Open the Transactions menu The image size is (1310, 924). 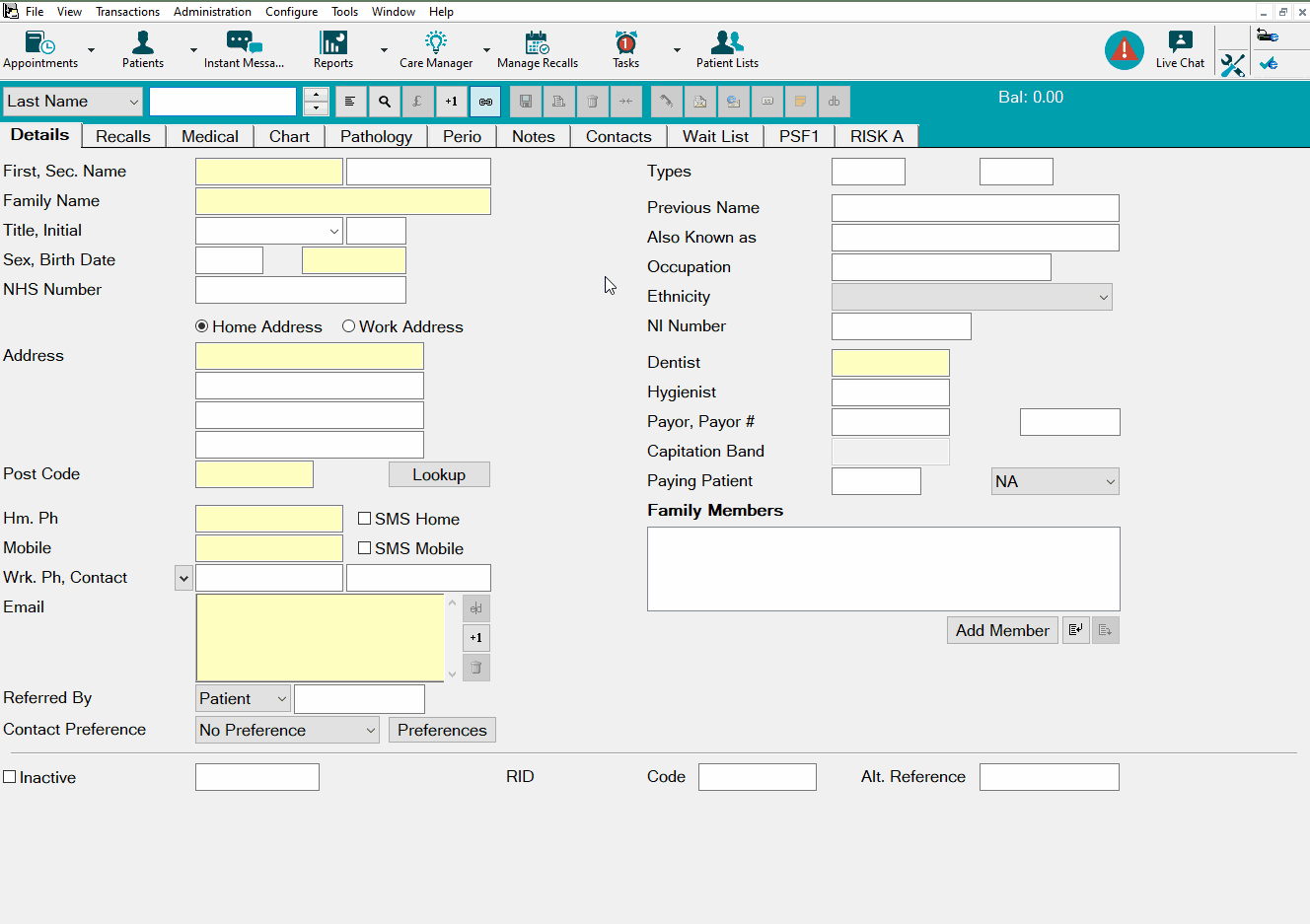(x=127, y=12)
